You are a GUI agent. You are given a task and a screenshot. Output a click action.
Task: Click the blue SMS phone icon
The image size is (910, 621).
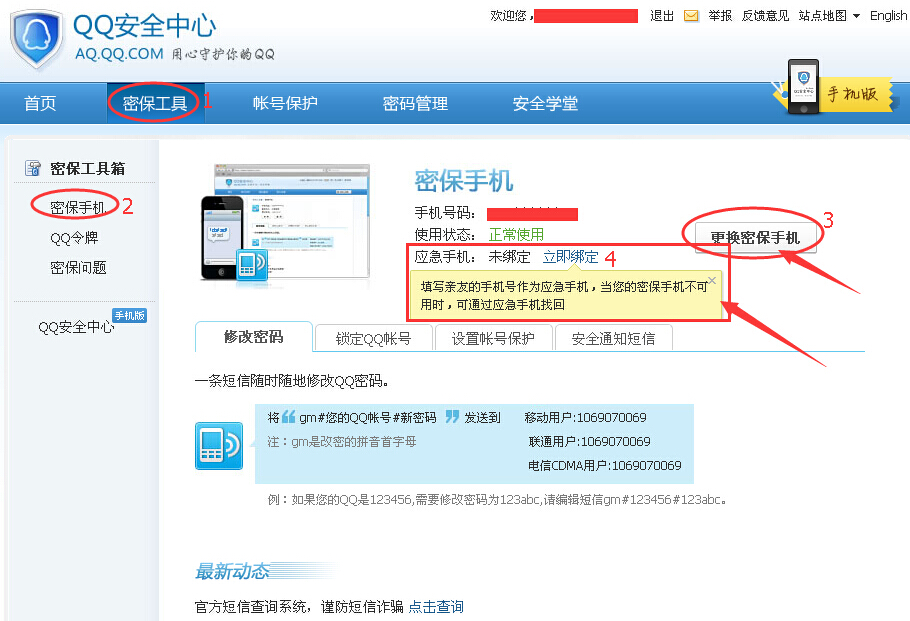click(x=219, y=446)
